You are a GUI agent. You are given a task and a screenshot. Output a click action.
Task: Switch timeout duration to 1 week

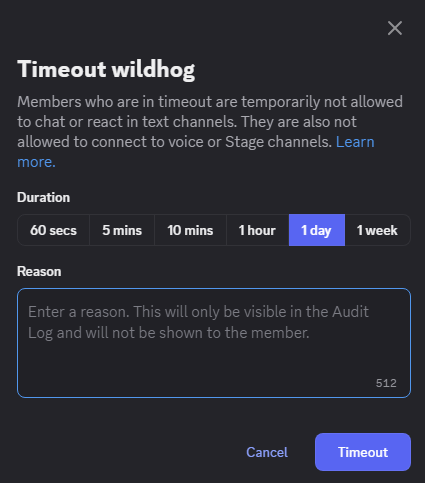377,230
